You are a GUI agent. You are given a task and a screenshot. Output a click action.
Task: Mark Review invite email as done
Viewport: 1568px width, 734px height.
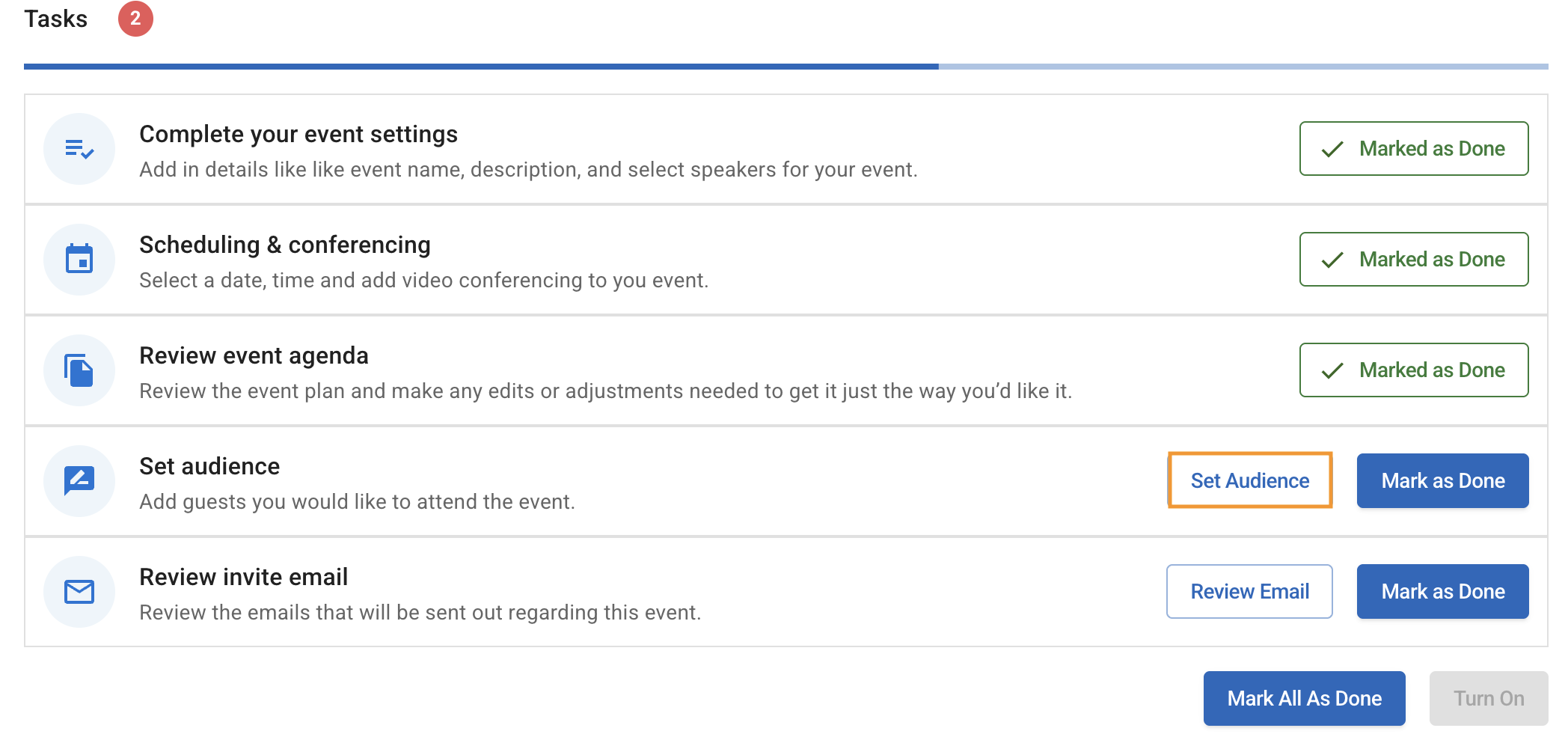tap(1442, 591)
